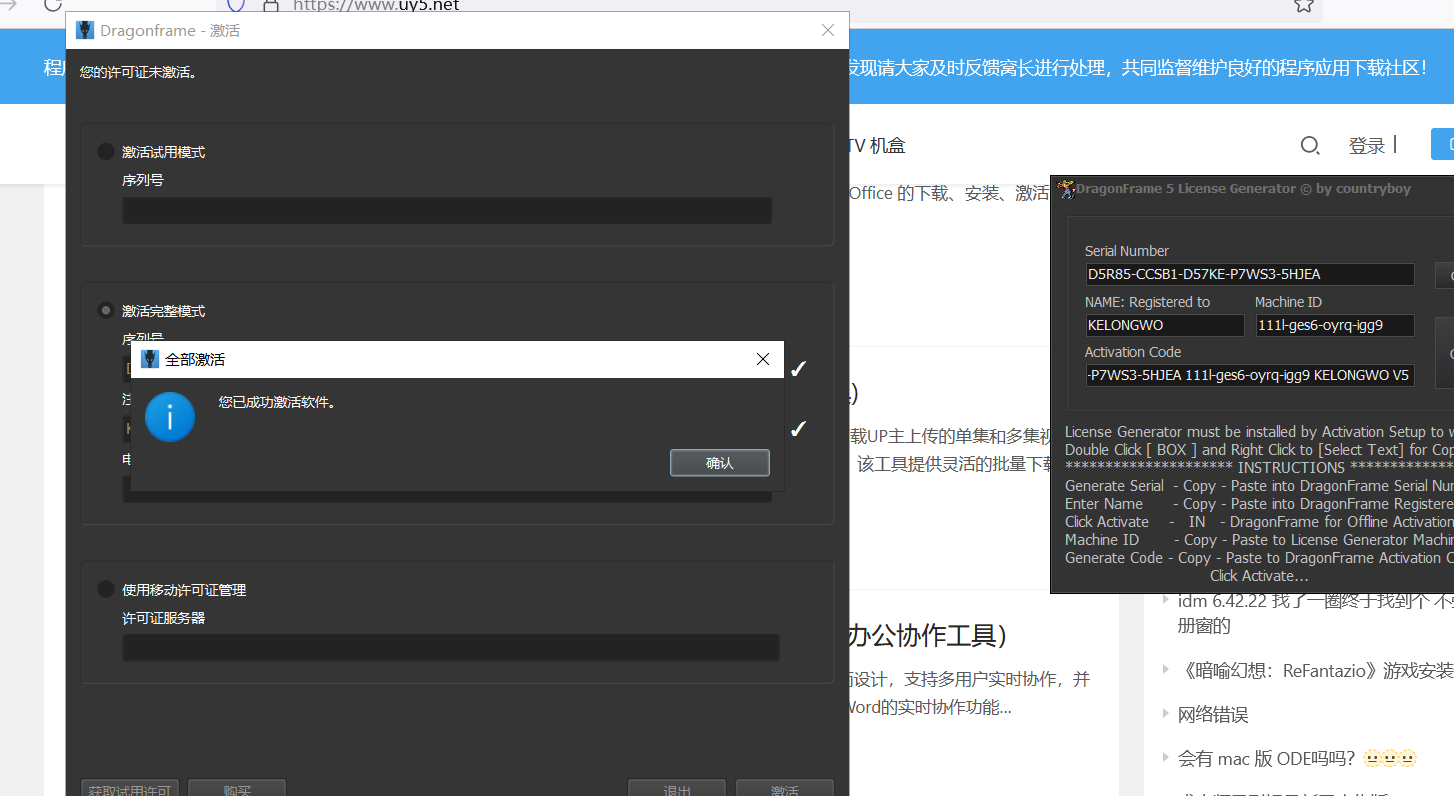Click the Dragonframe icon in the activation window title bar
This screenshot has width=1454, height=796.
(86, 31)
